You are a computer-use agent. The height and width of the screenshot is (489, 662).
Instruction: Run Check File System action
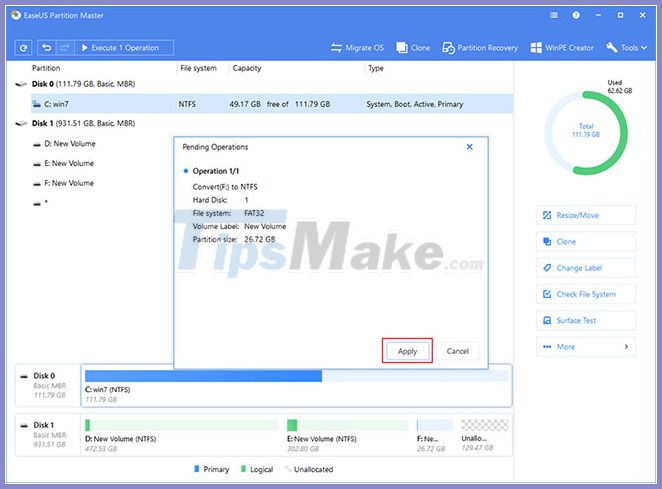pyautogui.click(x=585, y=294)
